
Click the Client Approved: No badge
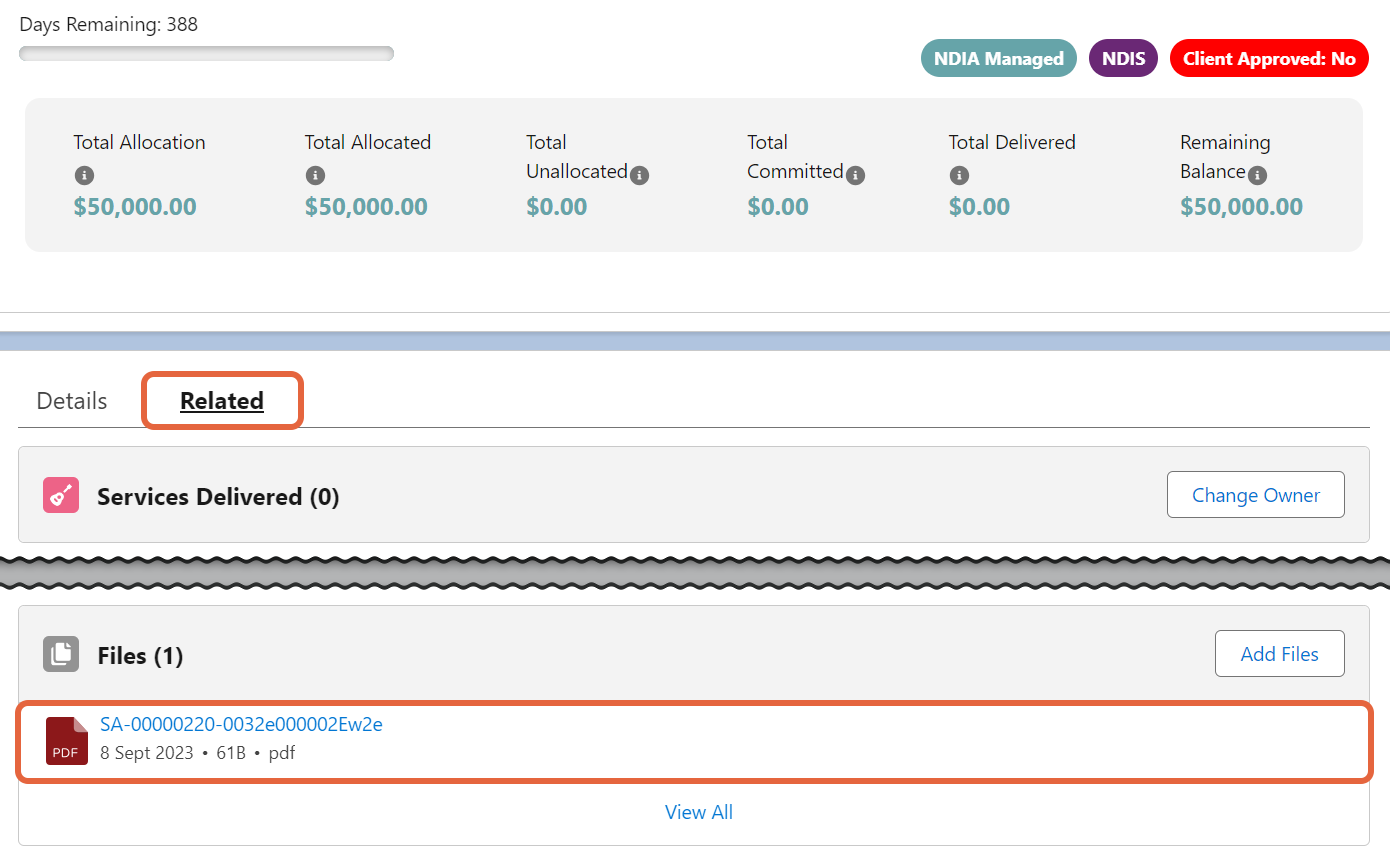pos(1269,59)
